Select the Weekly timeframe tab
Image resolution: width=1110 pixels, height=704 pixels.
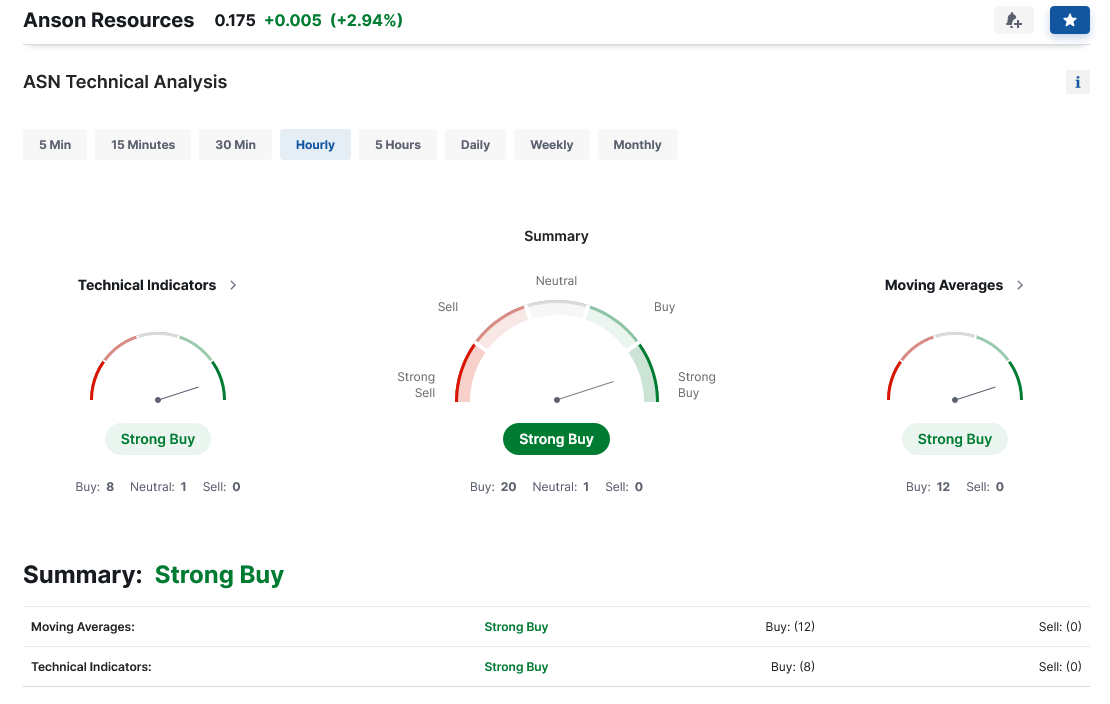pyautogui.click(x=551, y=144)
